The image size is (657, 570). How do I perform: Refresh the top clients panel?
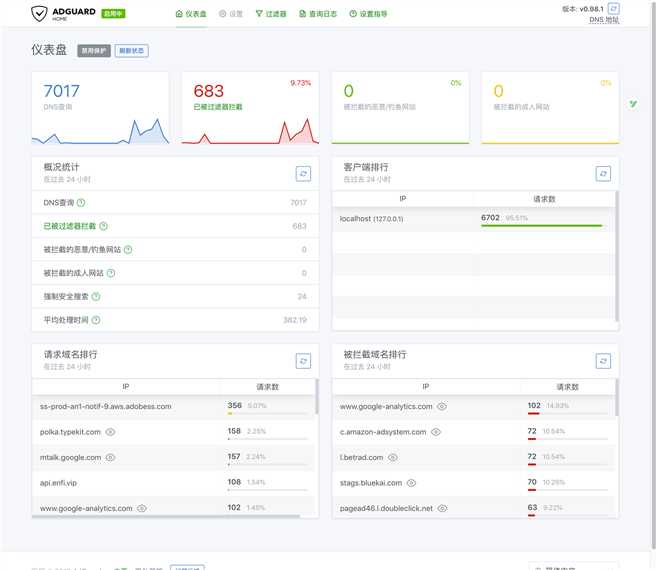[x=603, y=174]
